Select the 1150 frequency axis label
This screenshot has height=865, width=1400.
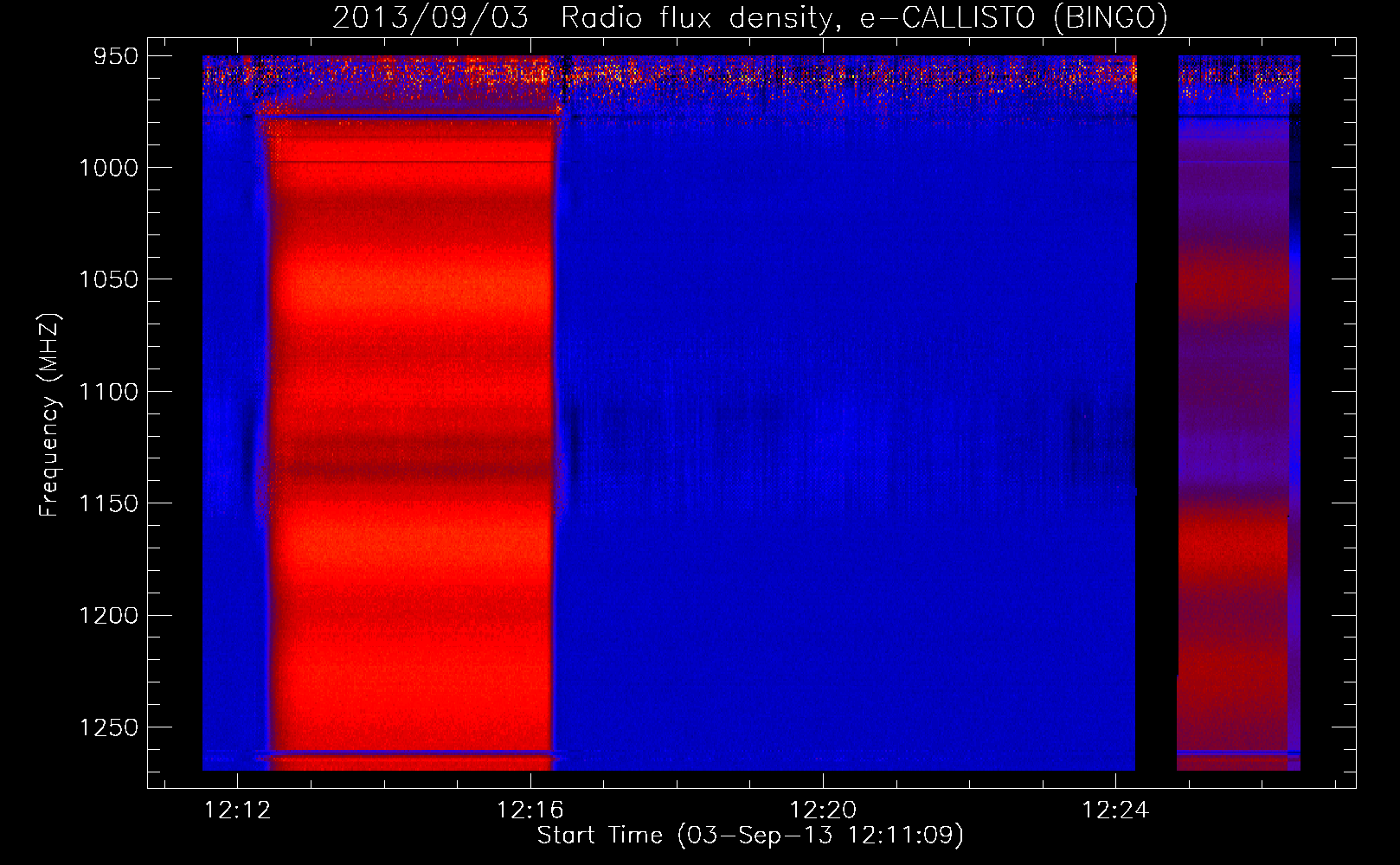[x=109, y=503]
